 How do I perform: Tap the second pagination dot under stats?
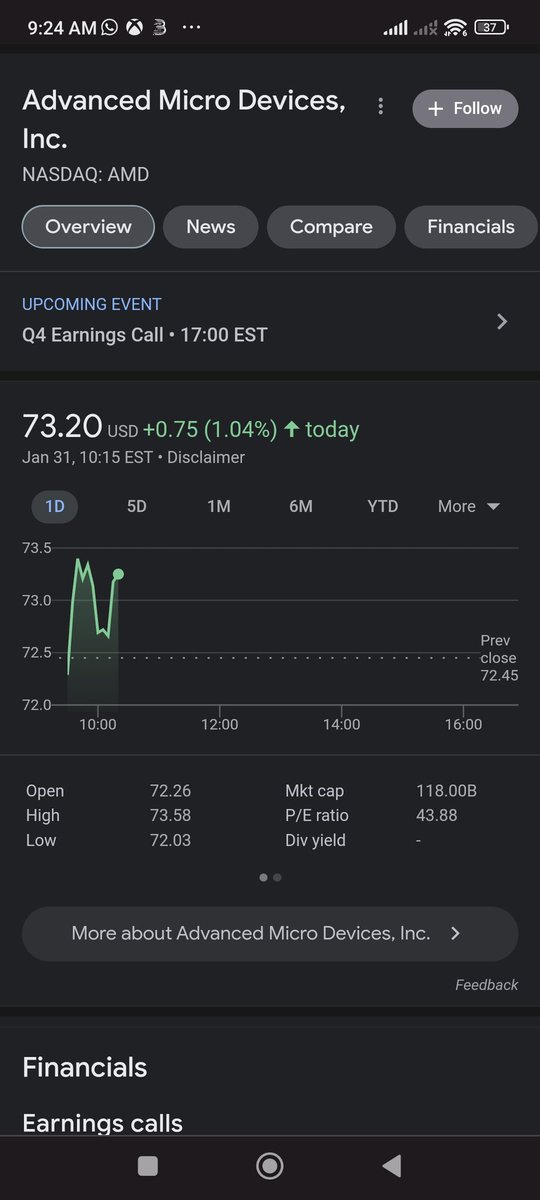(x=277, y=877)
